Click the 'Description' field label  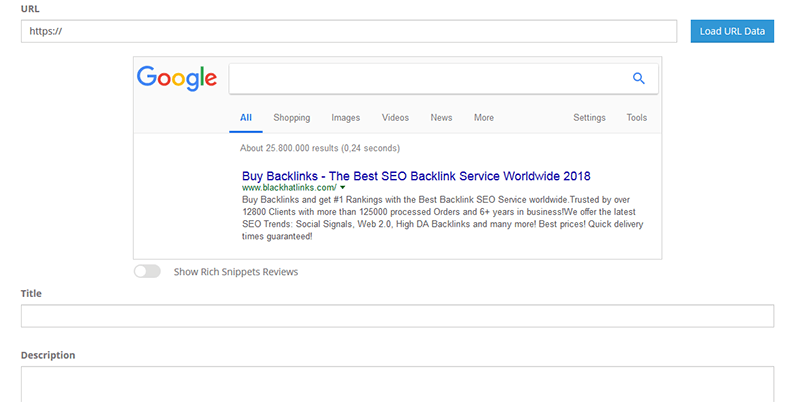(x=48, y=355)
